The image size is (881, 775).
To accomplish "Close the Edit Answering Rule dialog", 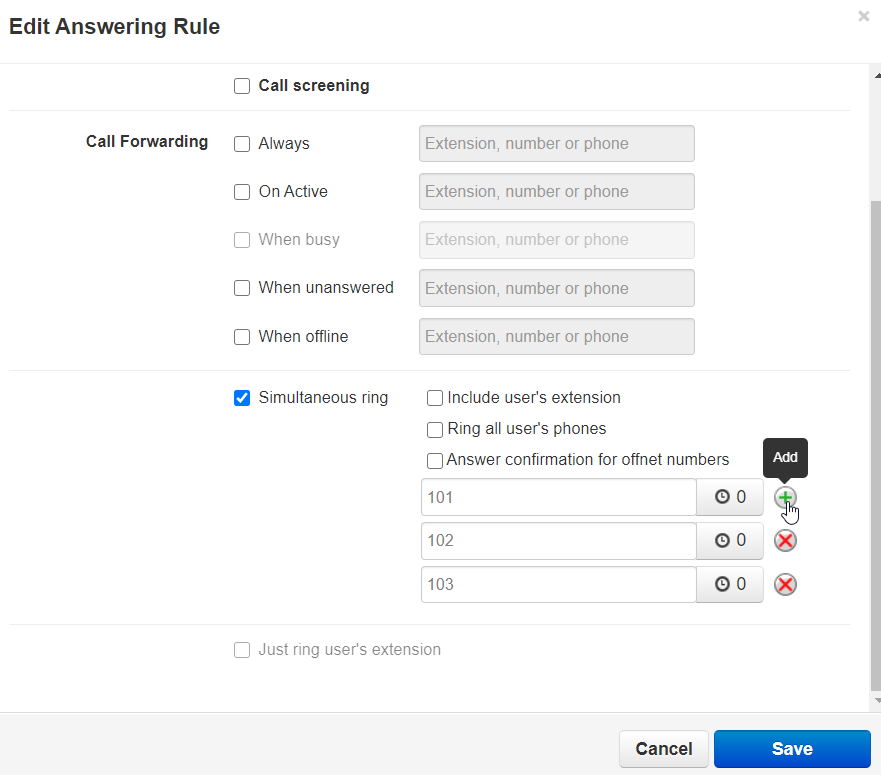I will point(863,17).
